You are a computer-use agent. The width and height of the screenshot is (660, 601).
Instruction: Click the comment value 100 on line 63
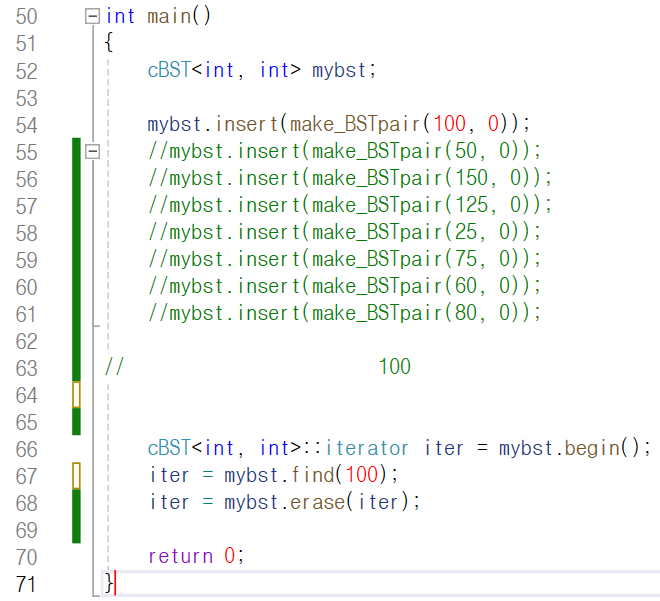pos(394,367)
